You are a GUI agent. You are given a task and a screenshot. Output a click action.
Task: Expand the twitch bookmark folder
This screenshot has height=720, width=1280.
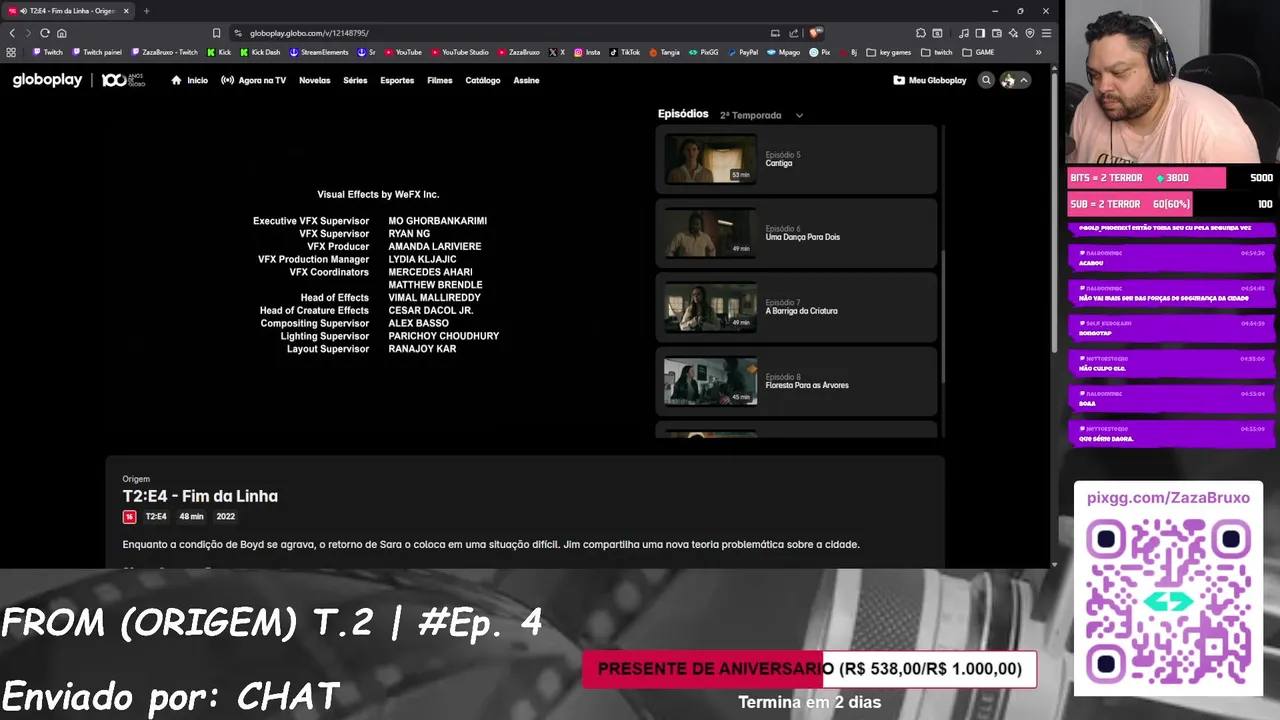coord(937,52)
